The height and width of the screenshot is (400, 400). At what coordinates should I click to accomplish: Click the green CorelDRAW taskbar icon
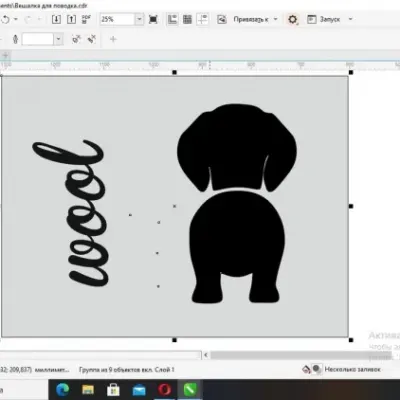click(190, 389)
